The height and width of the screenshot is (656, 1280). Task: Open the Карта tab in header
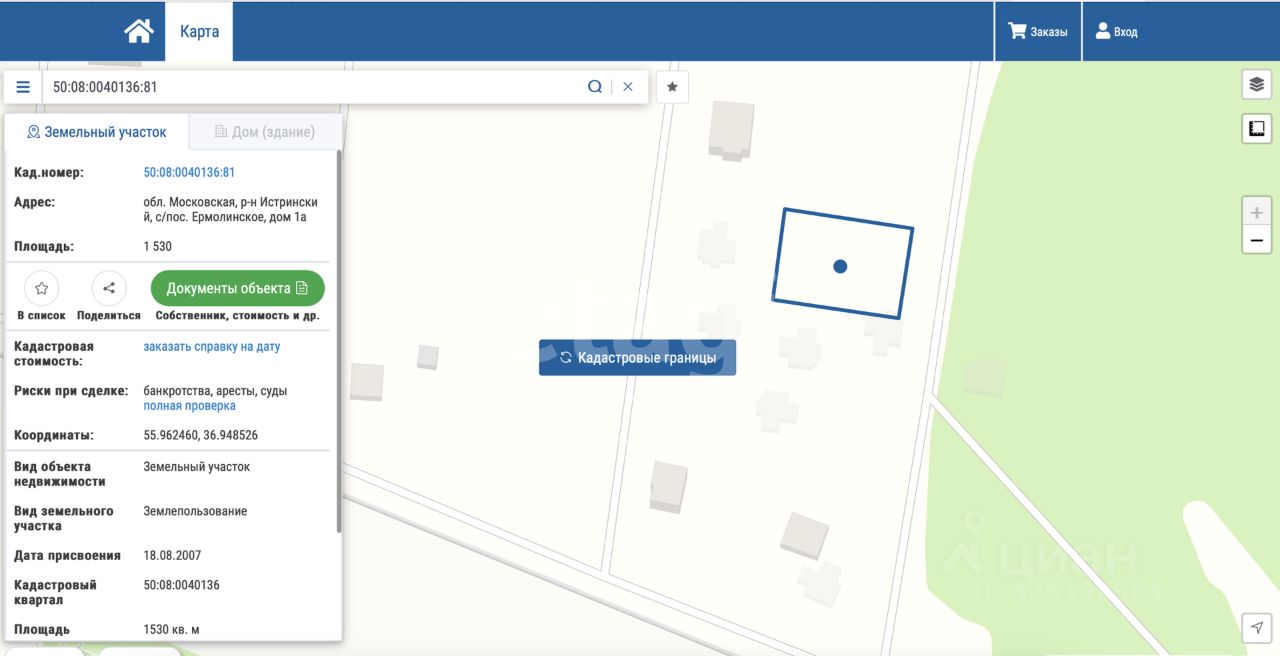click(199, 31)
